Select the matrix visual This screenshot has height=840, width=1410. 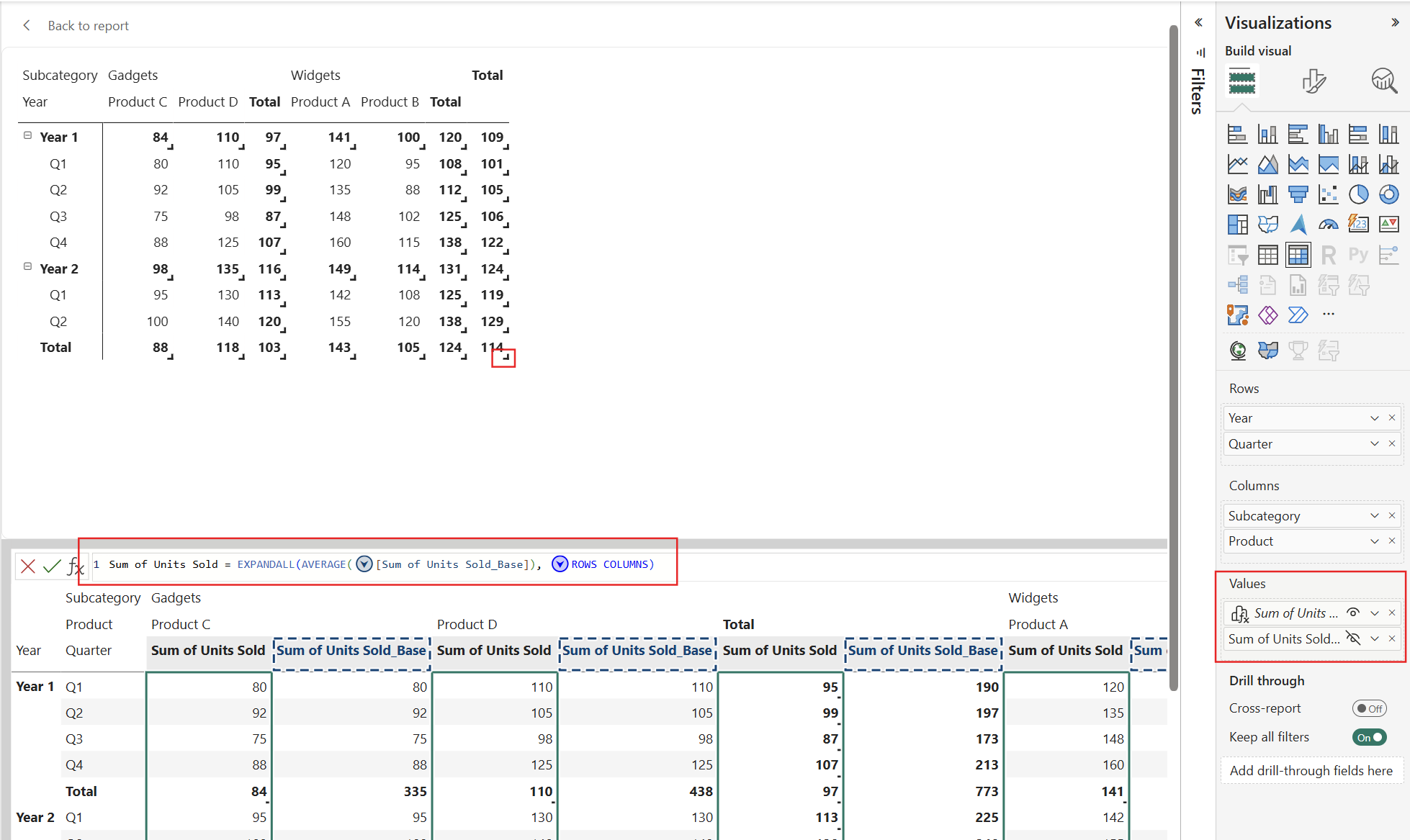[1298, 255]
